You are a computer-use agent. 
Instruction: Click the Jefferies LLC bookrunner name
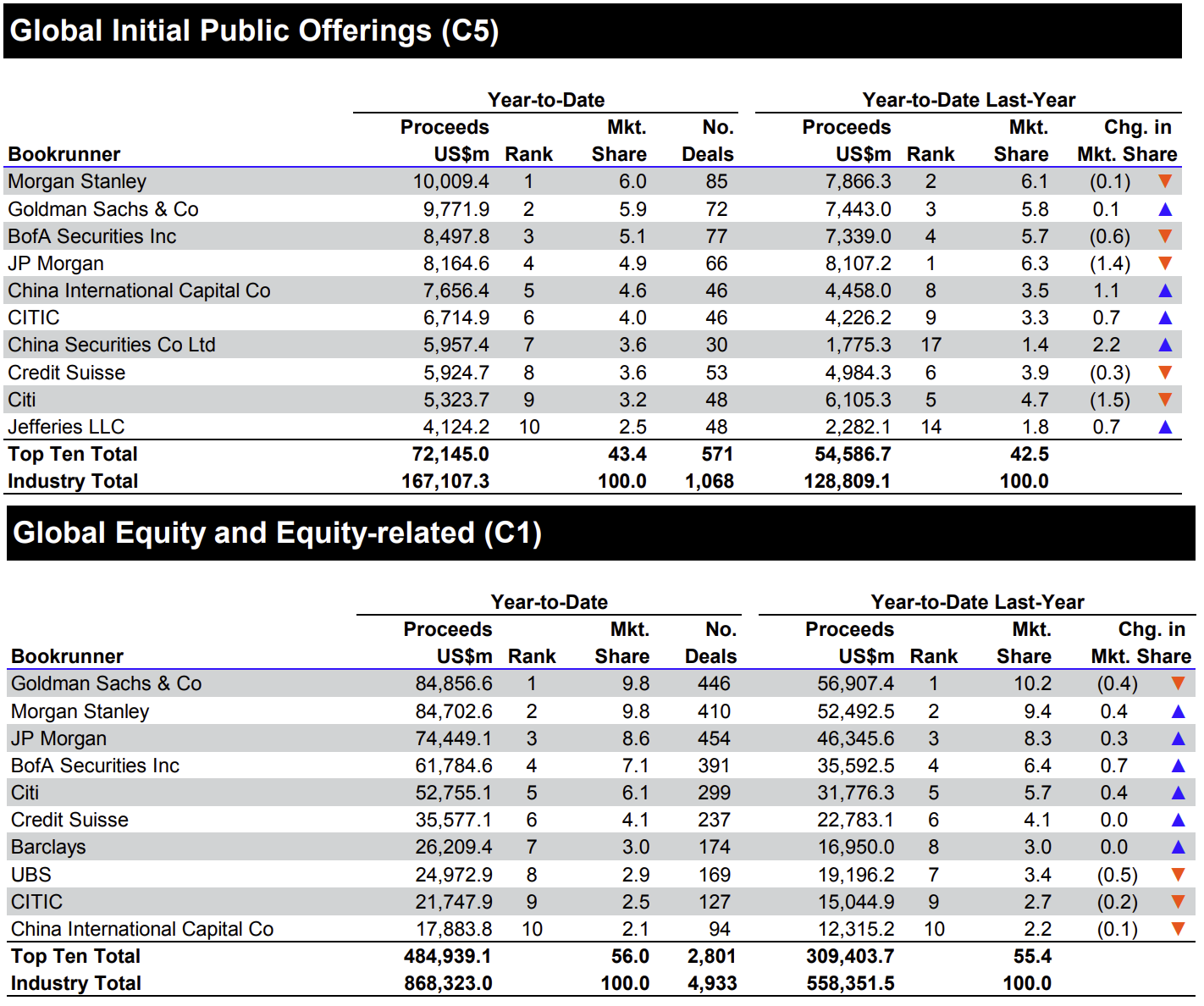pos(66,427)
